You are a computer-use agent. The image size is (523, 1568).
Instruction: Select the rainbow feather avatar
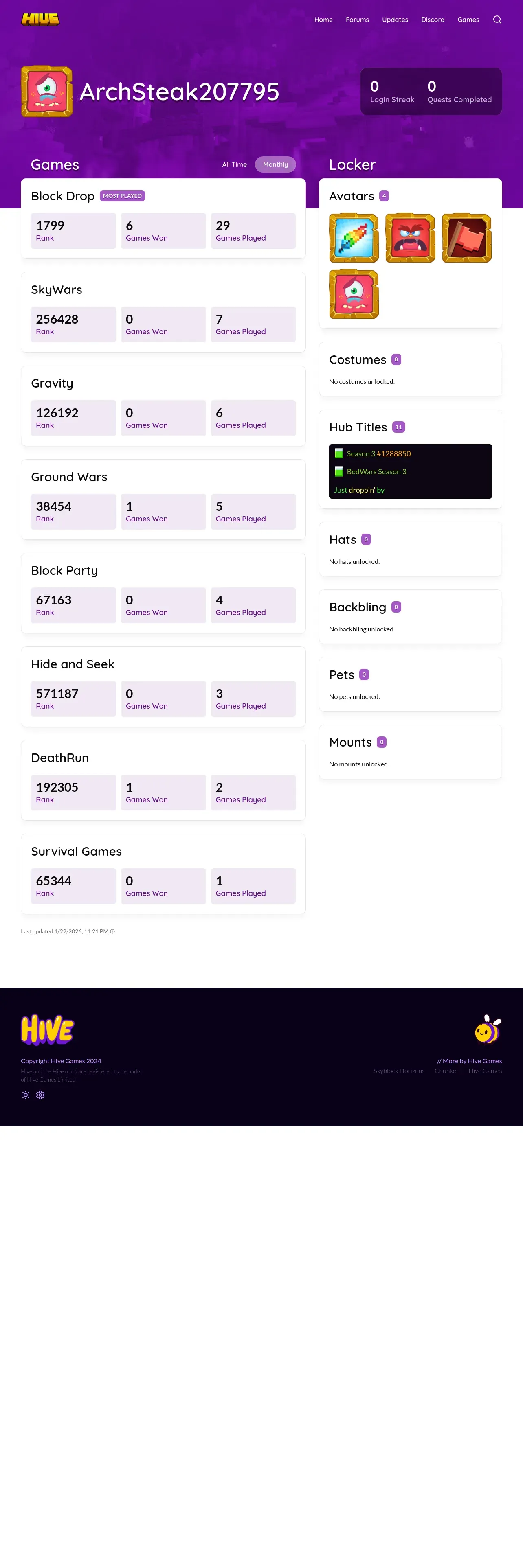tap(354, 238)
